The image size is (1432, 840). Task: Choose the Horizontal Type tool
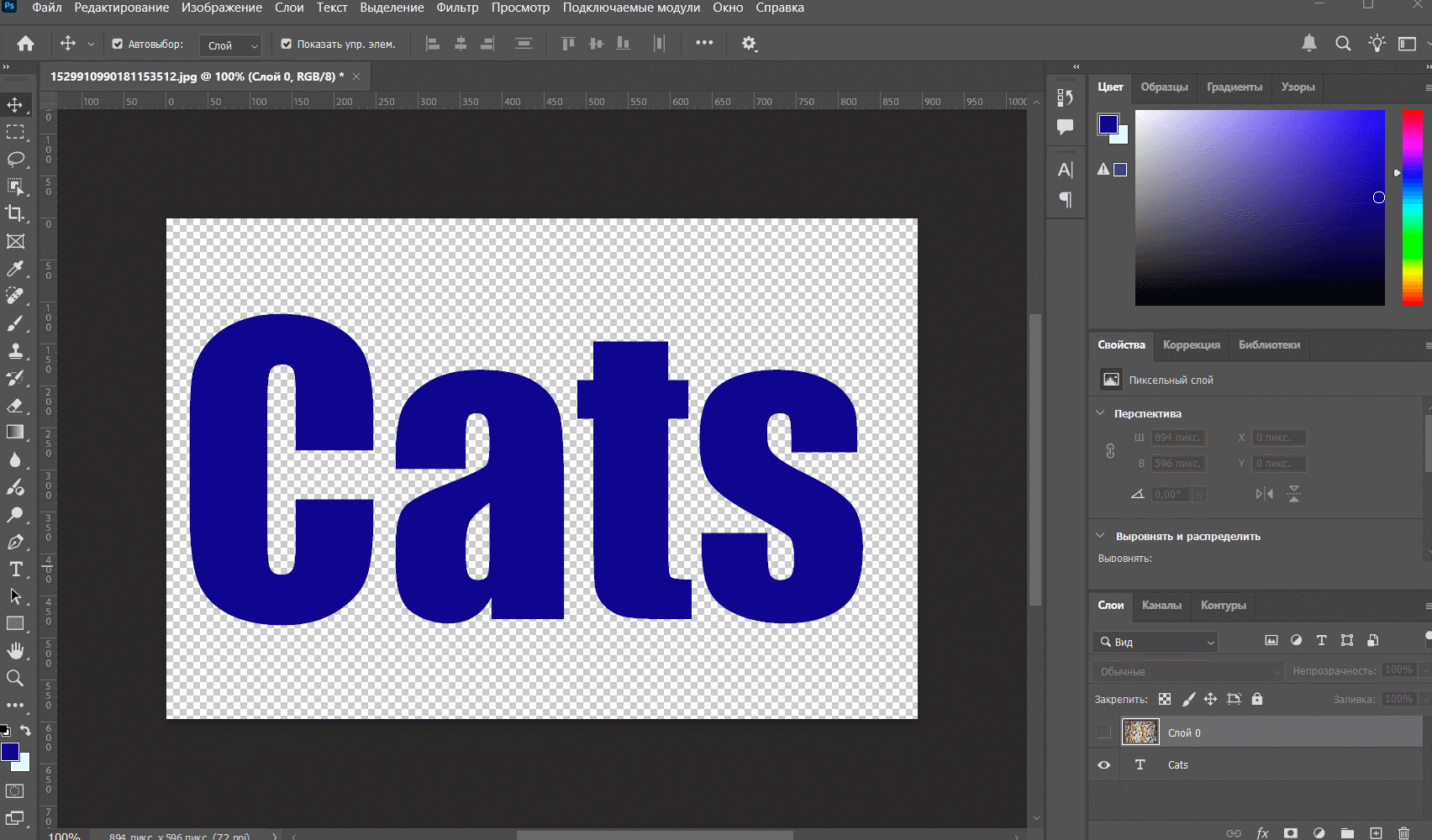15,570
